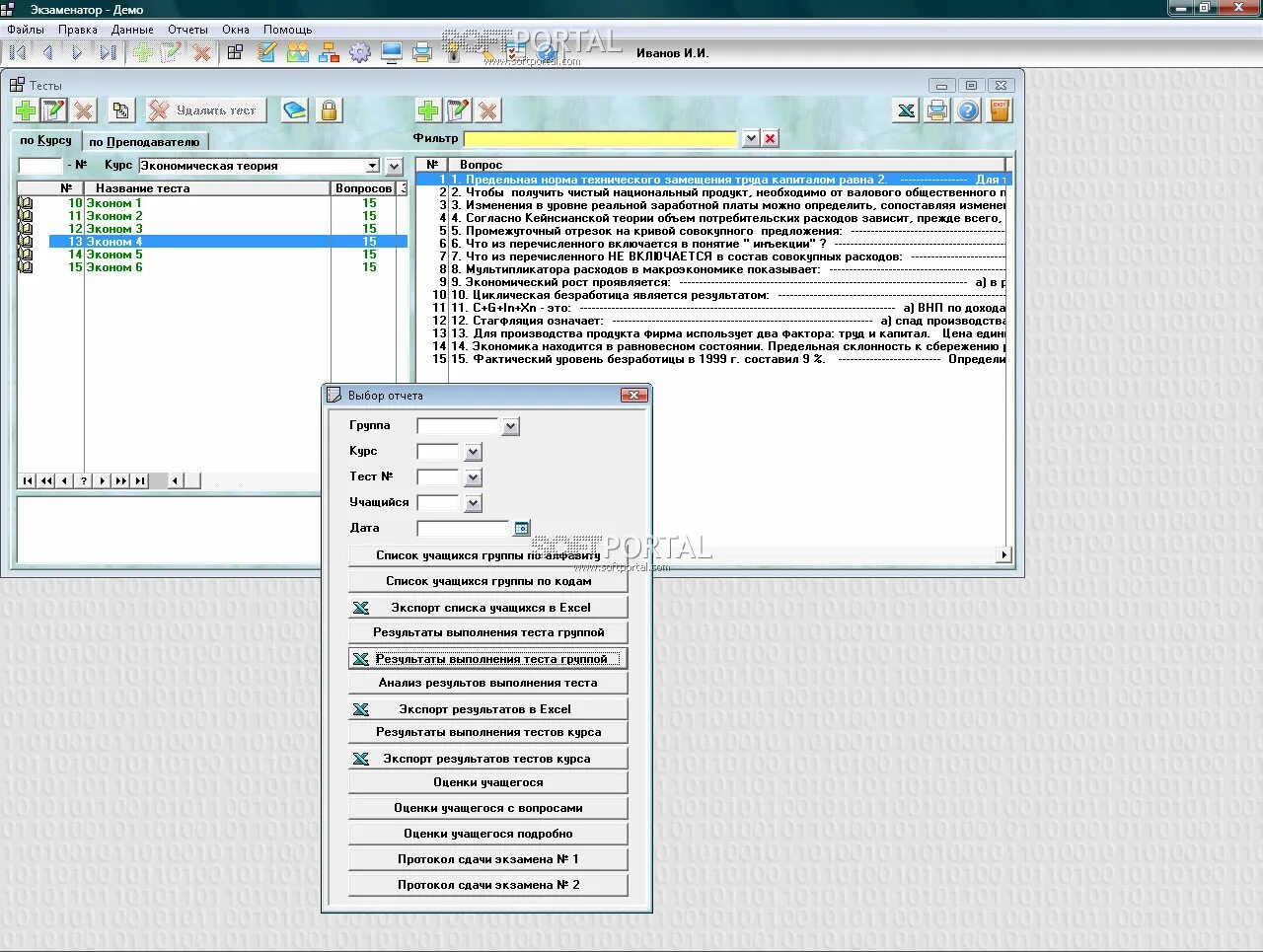The height and width of the screenshot is (952, 1263).
Task: Go to last record in main toolbar
Action: pos(108,53)
